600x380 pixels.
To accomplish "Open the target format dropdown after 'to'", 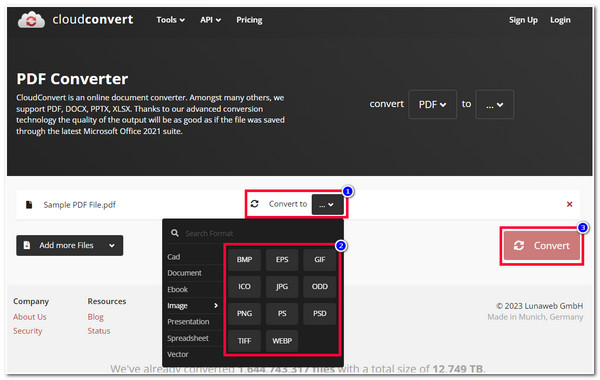I will tap(494, 104).
